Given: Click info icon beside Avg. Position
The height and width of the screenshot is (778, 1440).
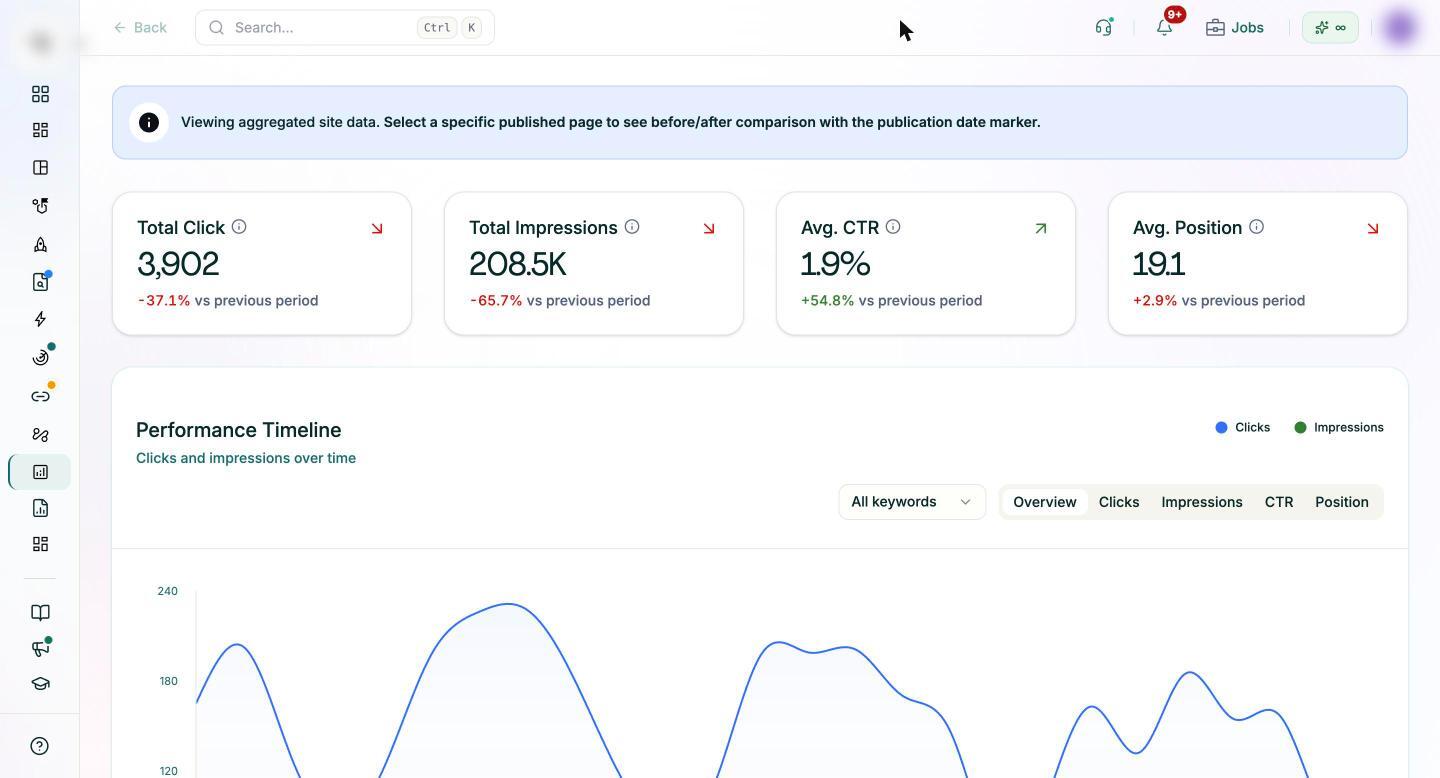Looking at the screenshot, I should (1257, 227).
